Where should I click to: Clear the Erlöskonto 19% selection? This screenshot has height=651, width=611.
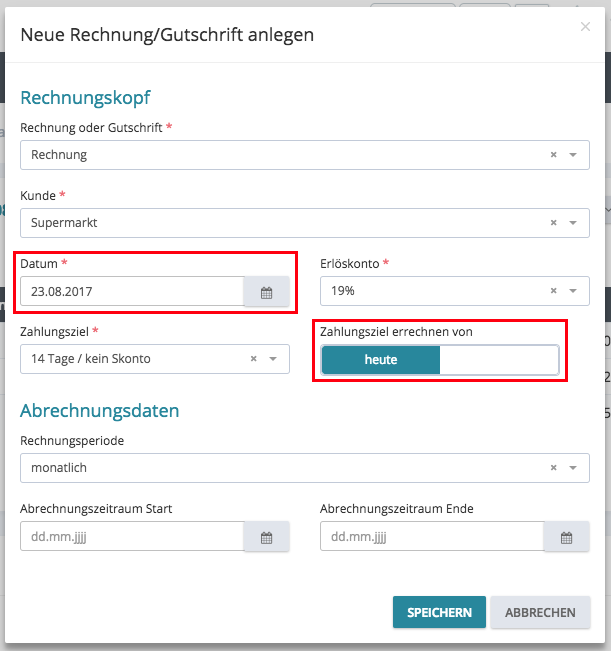click(553, 291)
